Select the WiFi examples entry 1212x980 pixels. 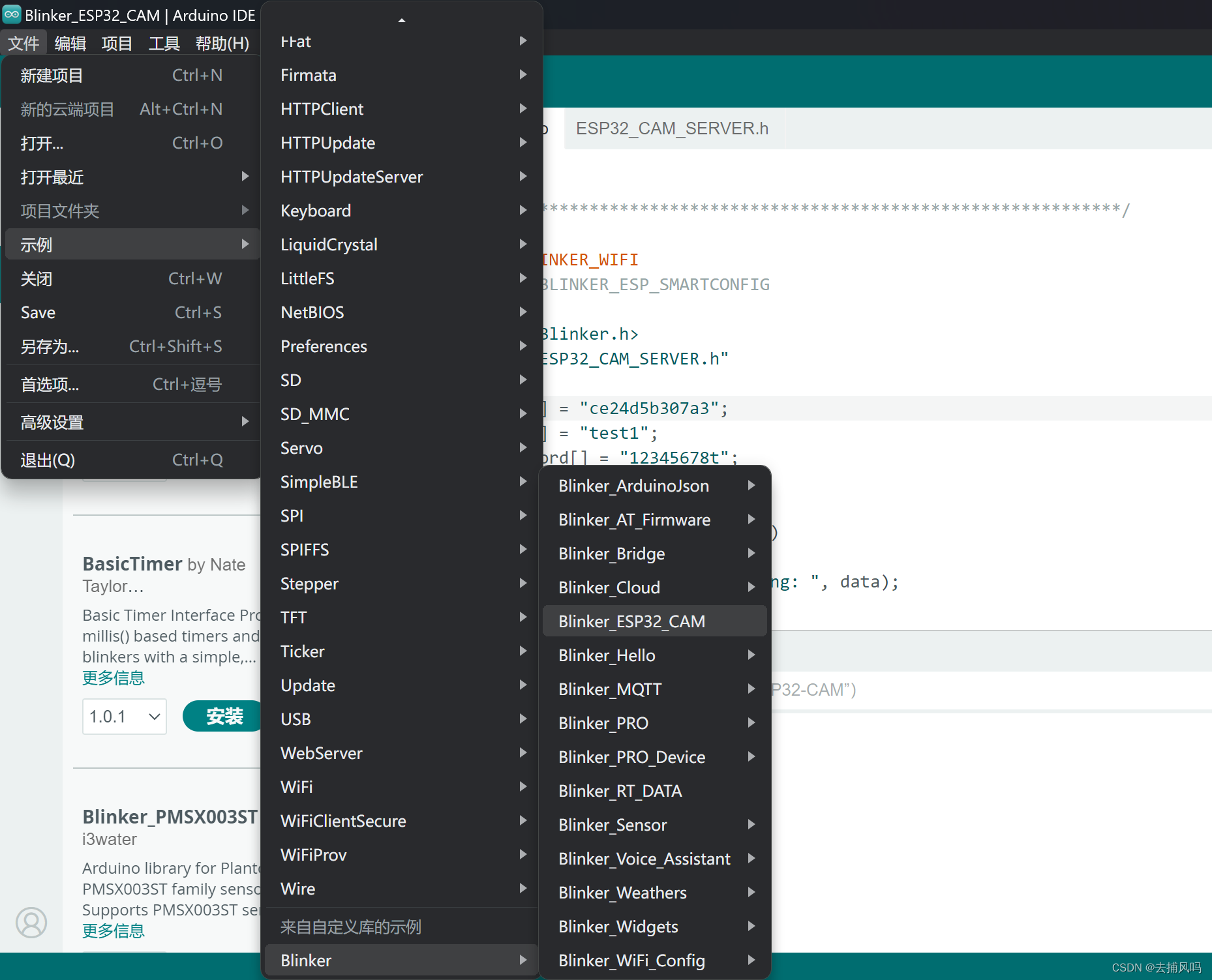(x=402, y=787)
